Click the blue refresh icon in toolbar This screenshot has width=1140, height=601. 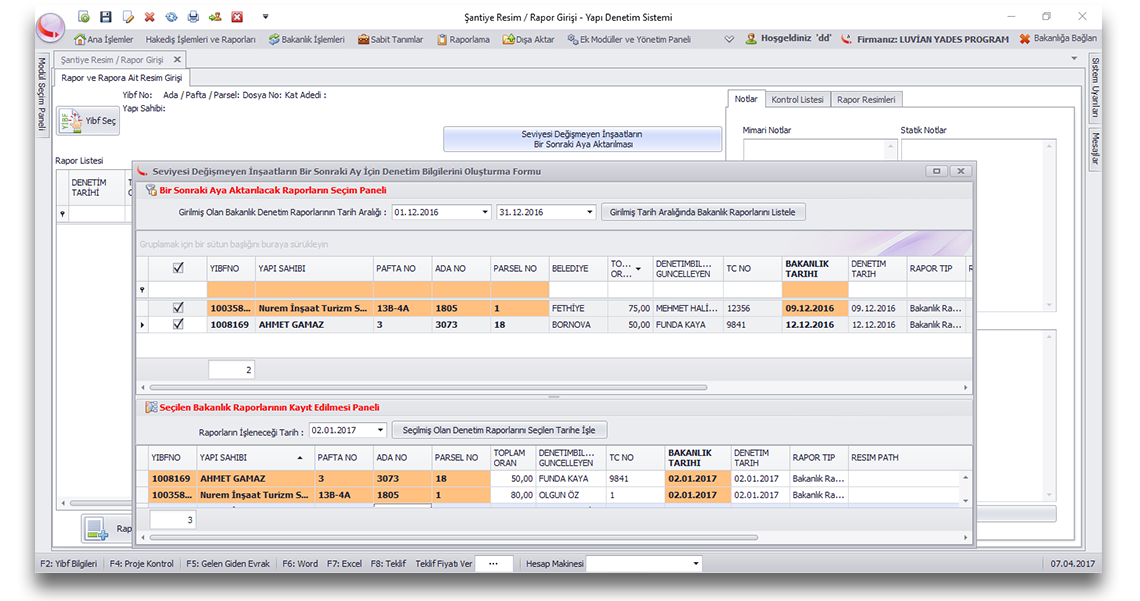[171, 17]
